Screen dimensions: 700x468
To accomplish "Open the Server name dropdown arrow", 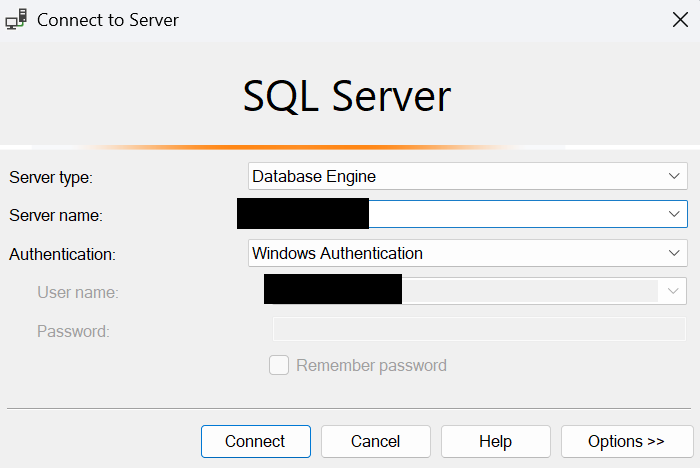I will 673,214.
